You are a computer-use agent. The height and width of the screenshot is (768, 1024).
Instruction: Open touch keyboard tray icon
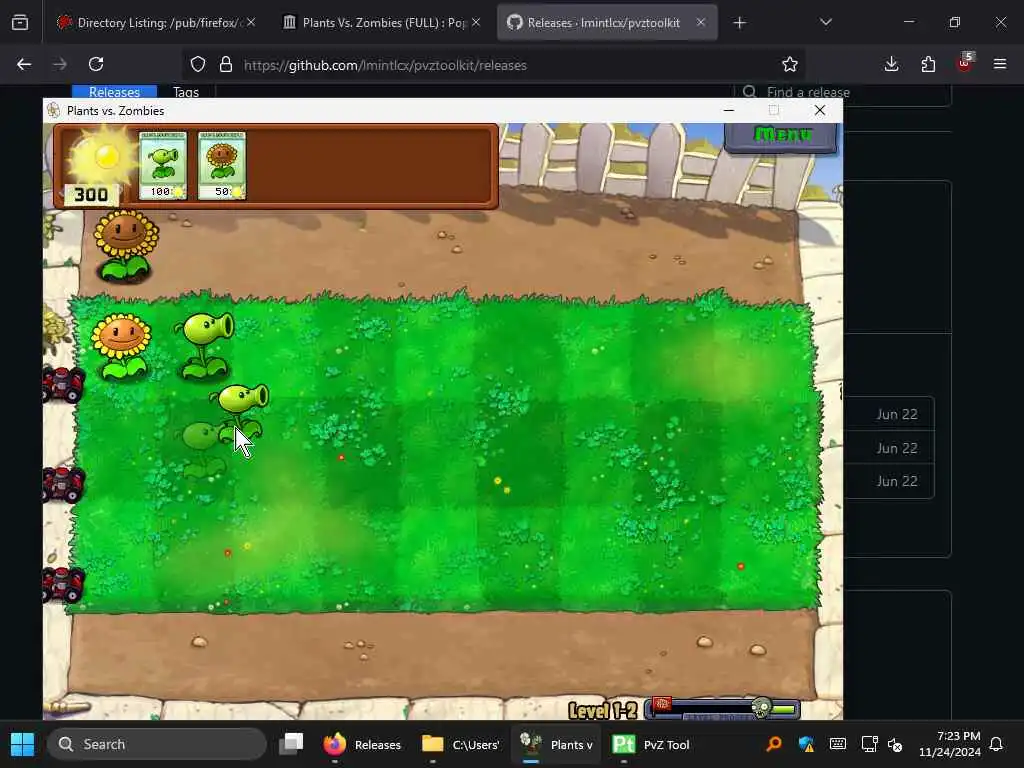838,744
